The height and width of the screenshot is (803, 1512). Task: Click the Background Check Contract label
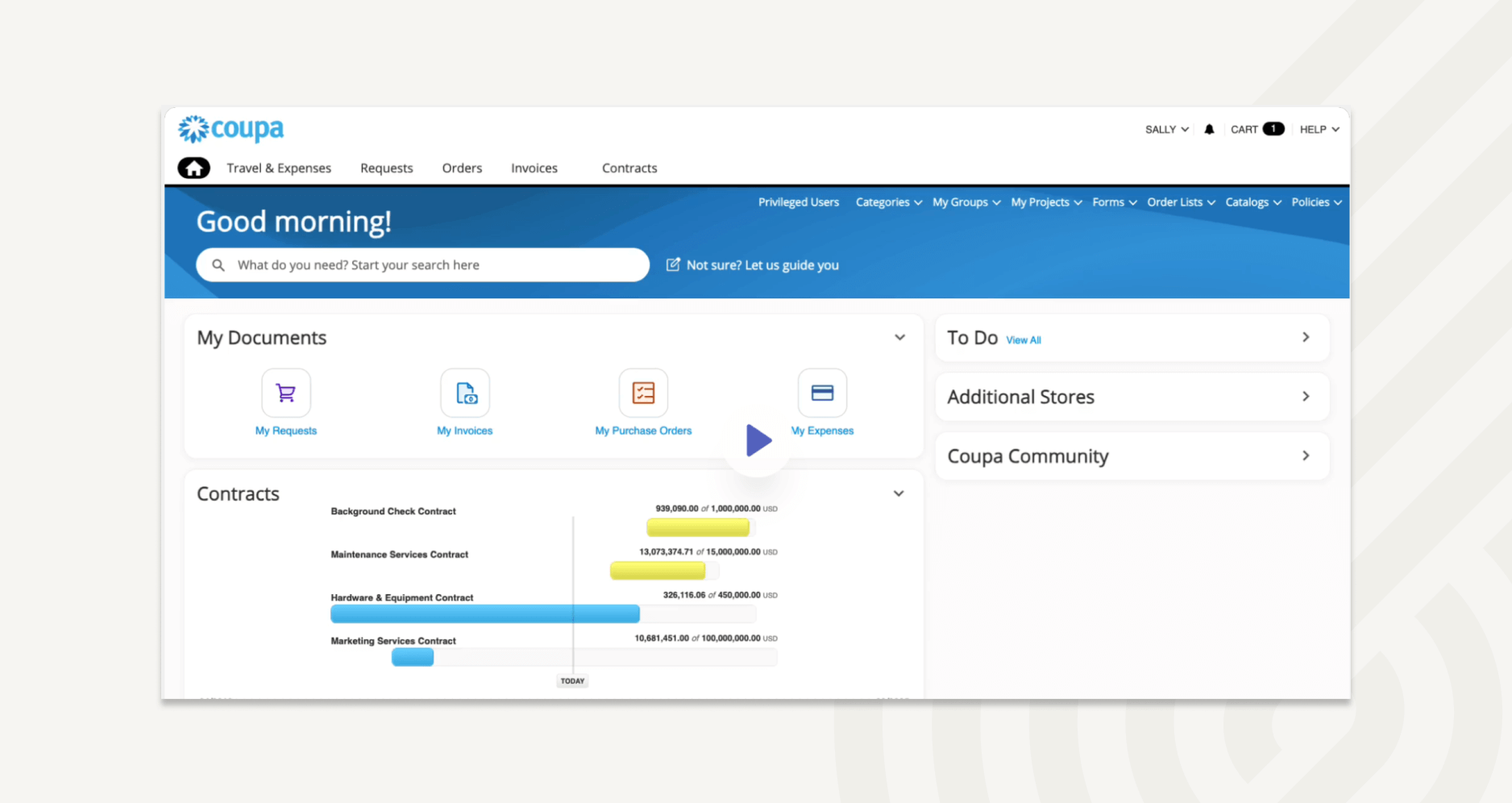click(393, 511)
